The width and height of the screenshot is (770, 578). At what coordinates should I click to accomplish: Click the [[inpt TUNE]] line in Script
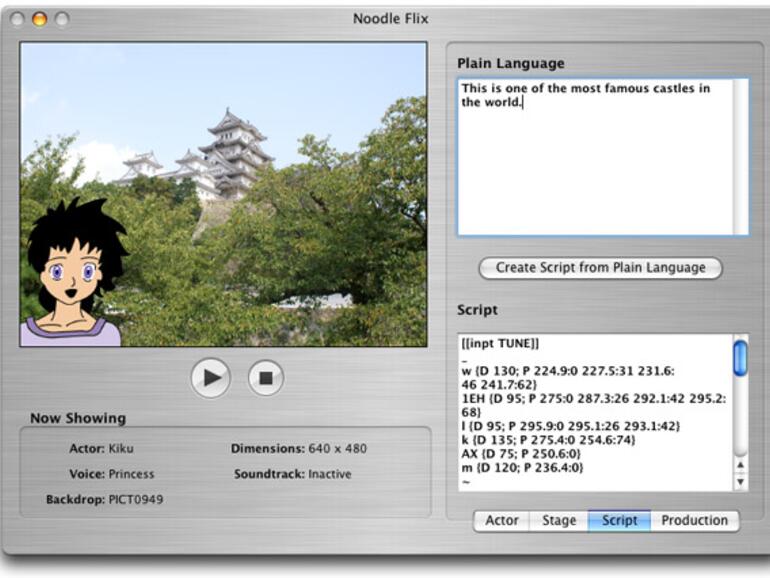pyautogui.click(x=500, y=344)
